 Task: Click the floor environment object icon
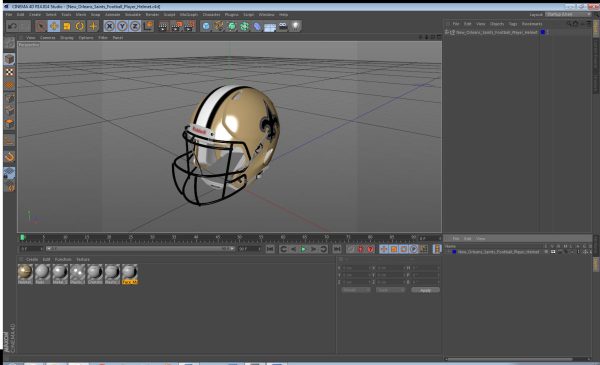pos(270,27)
